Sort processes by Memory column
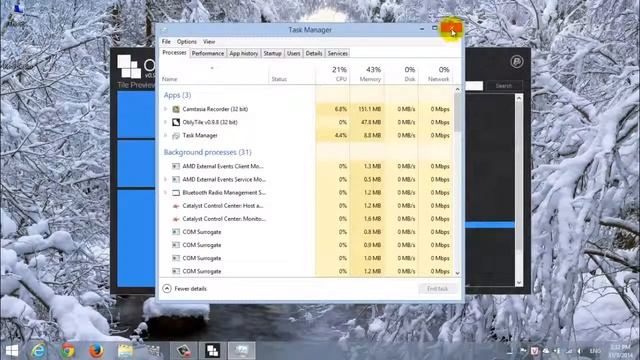Image resolution: width=640 pixels, height=360 pixels. point(367,74)
